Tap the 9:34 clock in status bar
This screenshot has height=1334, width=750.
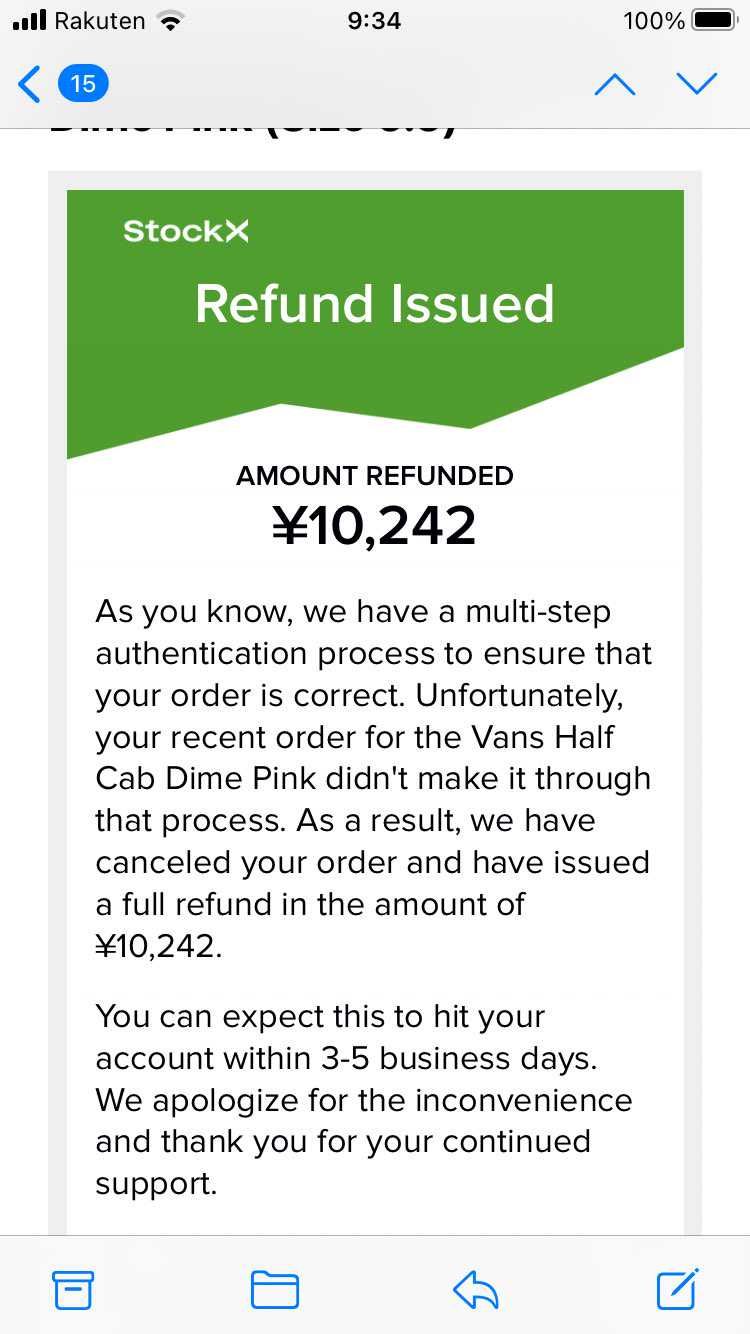(374, 21)
